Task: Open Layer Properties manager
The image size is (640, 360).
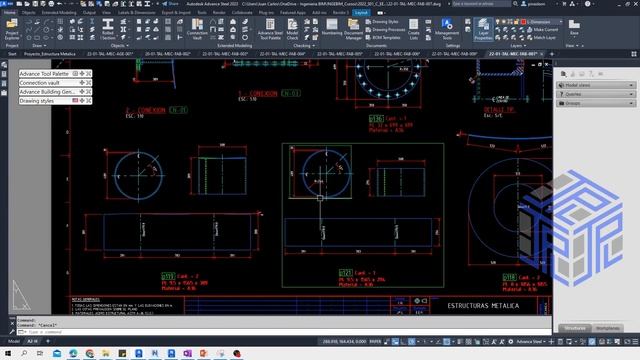Action: (483, 29)
